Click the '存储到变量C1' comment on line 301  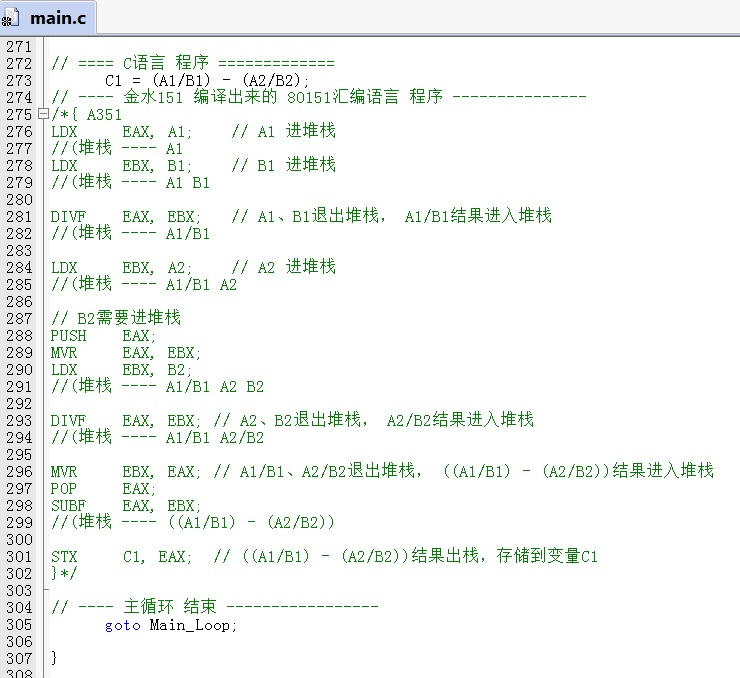[x=547, y=555]
